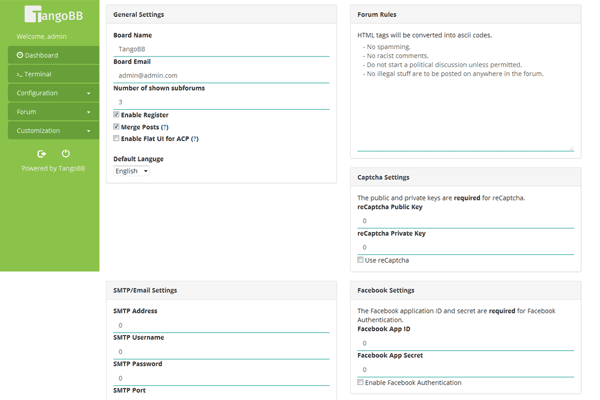Click the power icon in sidebar
600x400 pixels.
(x=65, y=153)
